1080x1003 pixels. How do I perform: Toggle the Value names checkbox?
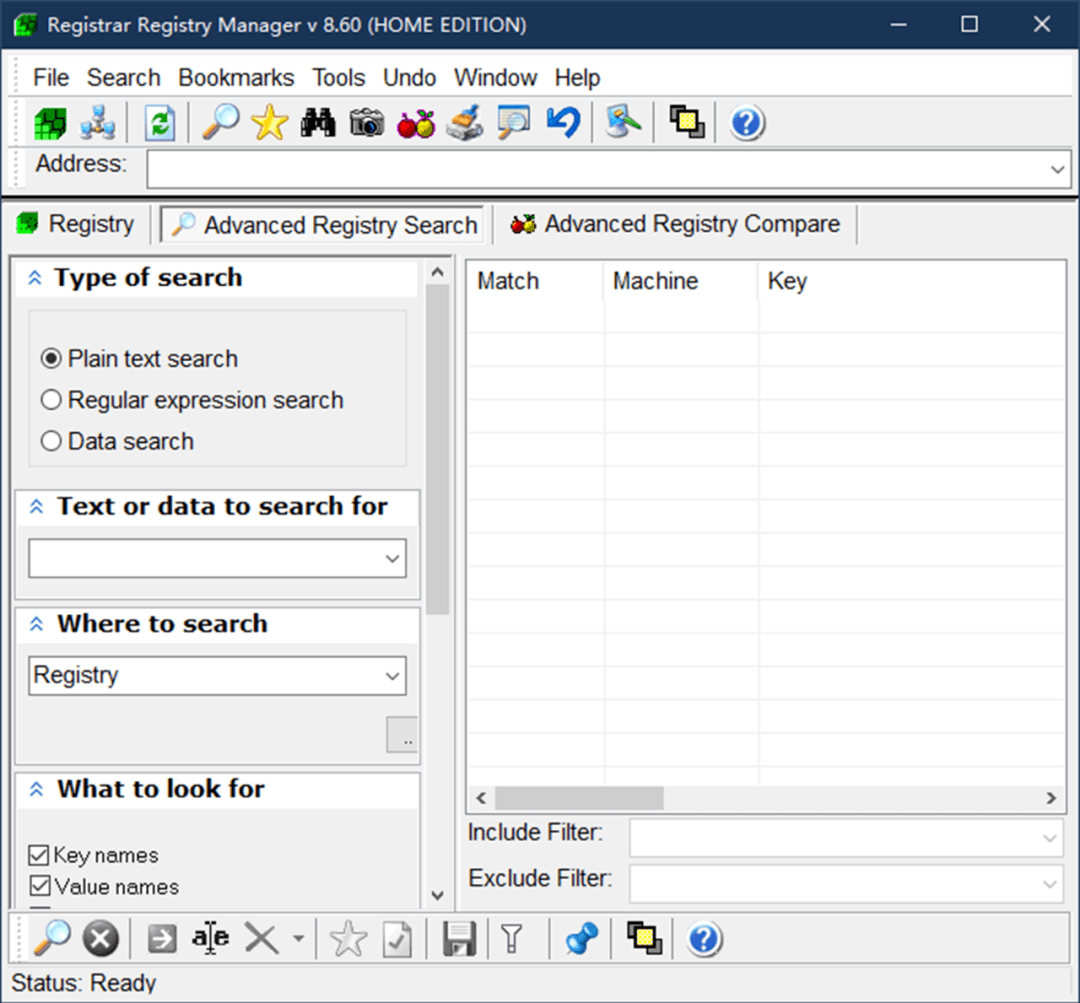point(39,886)
